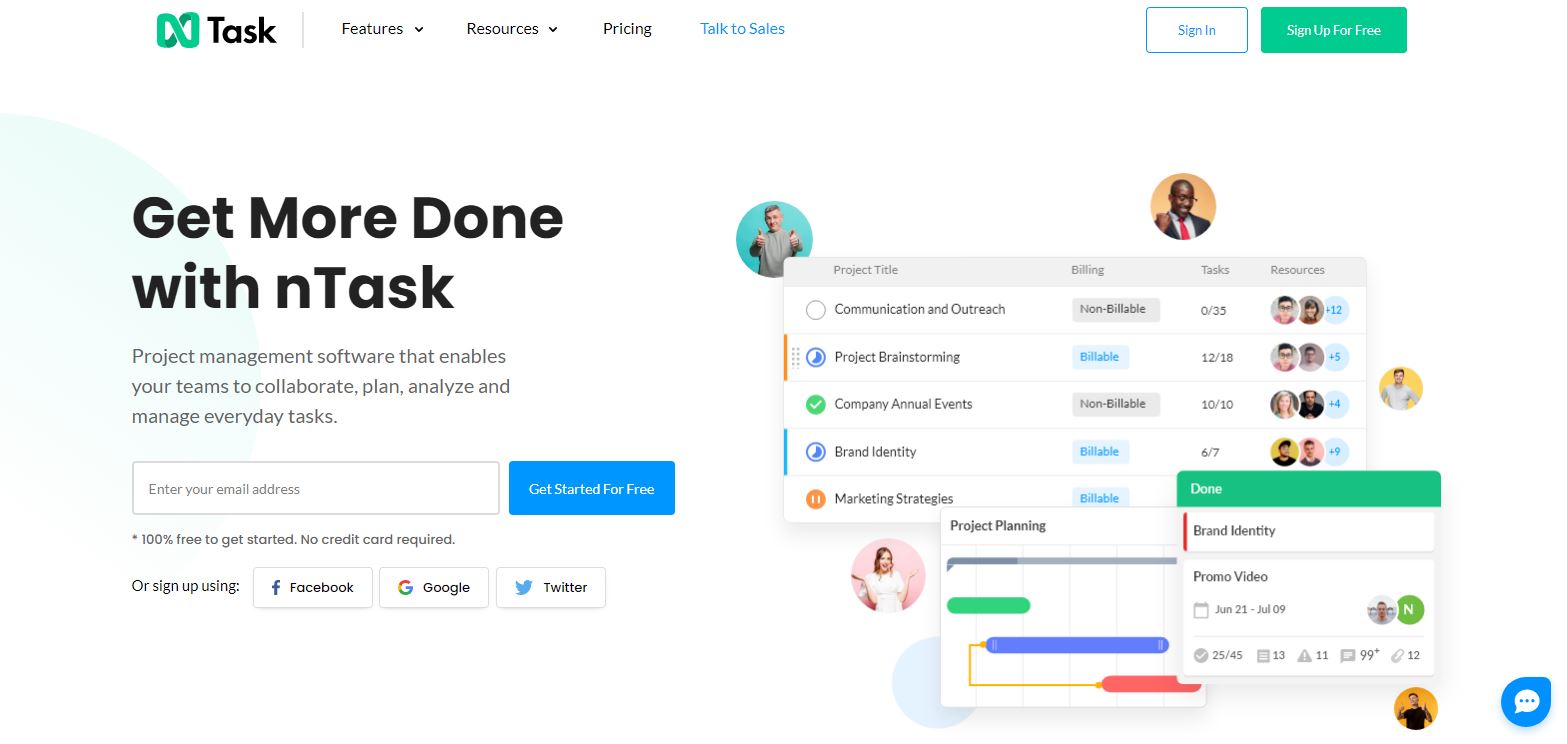Click Communication and Outreach project title
Image resolution: width=1567 pixels, height=744 pixels.
click(920, 309)
